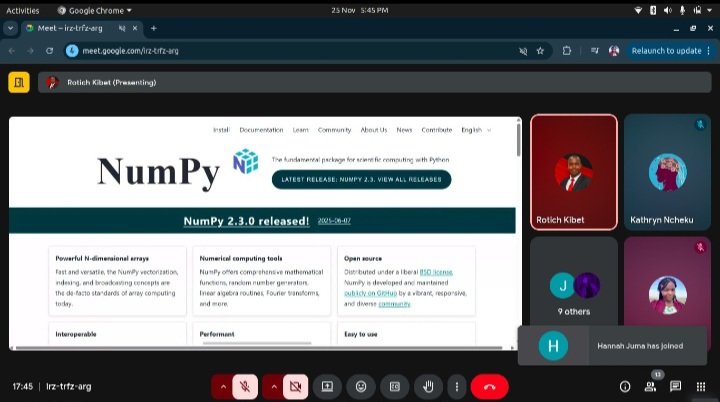Open the BSD license link
The image size is (720, 402).
[x=436, y=272]
